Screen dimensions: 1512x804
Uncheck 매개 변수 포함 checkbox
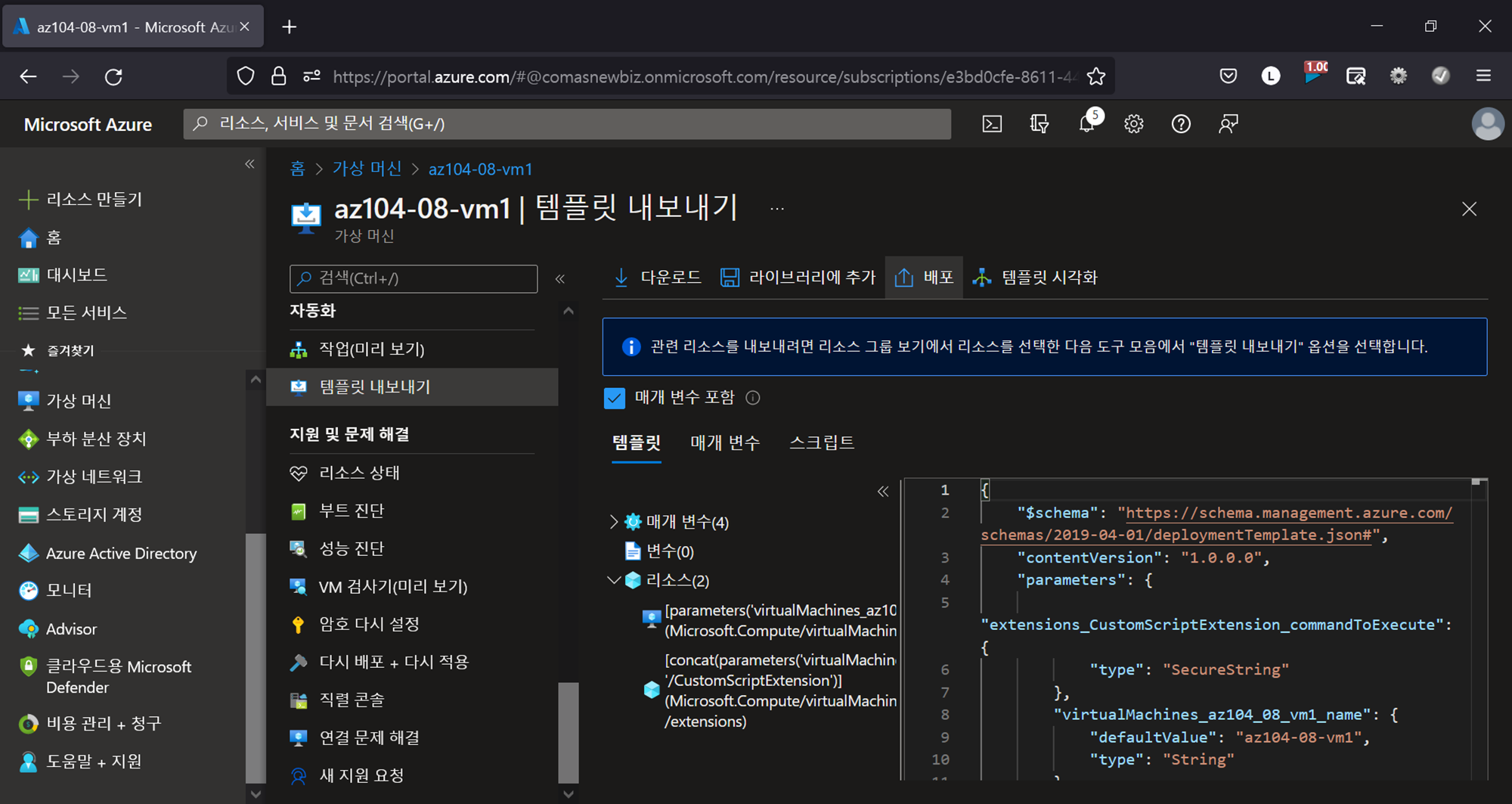pyautogui.click(x=615, y=398)
